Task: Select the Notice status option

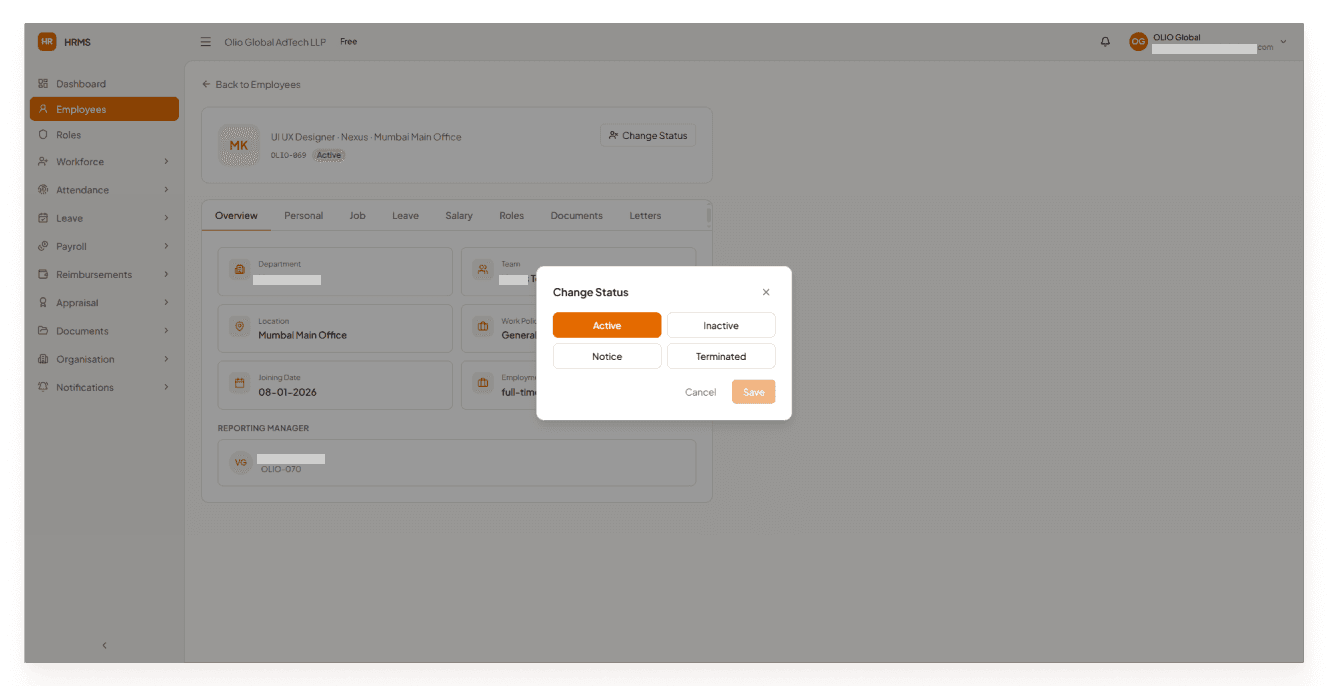Action: [x=607, y=357]
